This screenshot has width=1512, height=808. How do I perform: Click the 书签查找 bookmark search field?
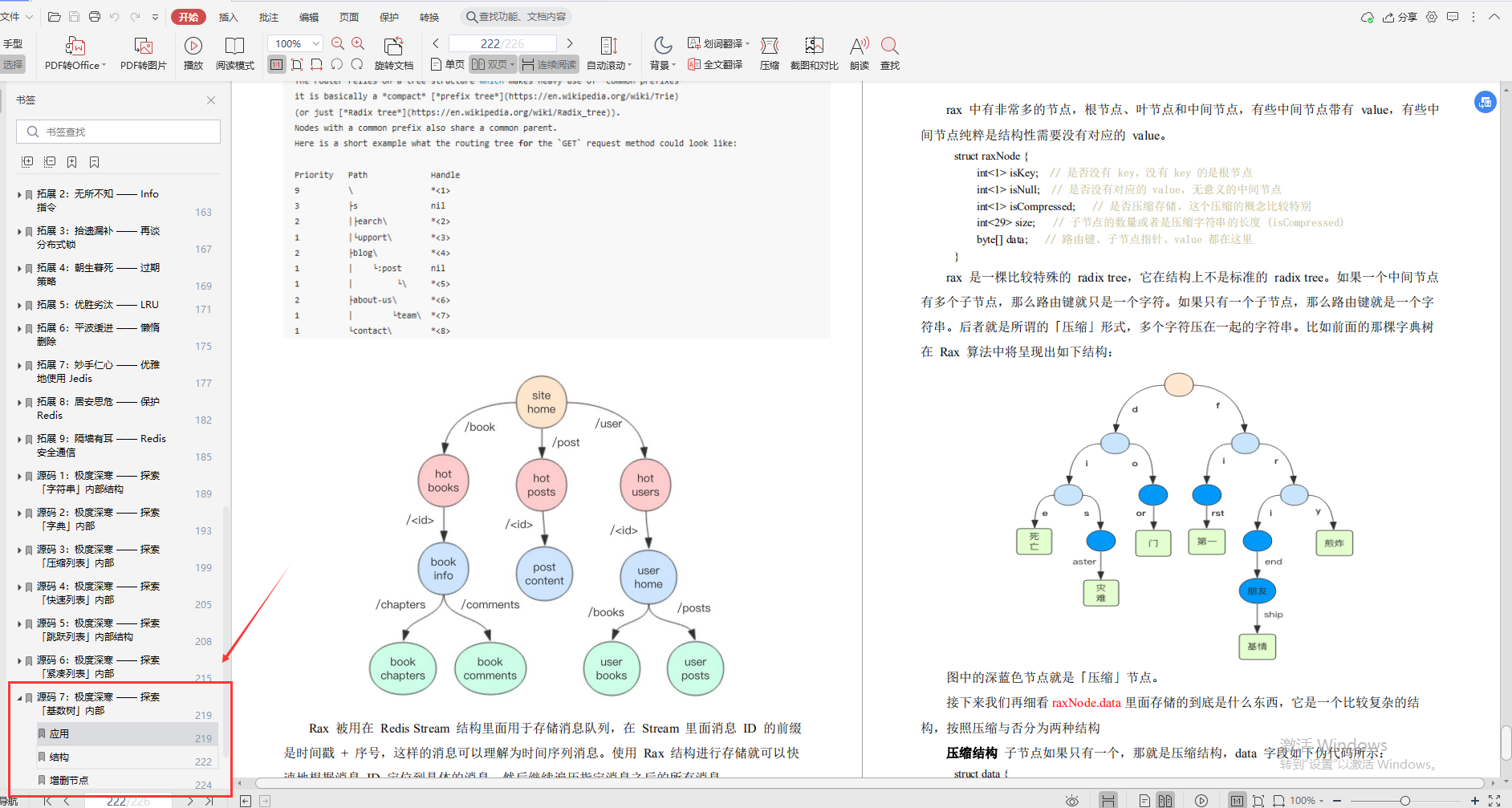119,132
